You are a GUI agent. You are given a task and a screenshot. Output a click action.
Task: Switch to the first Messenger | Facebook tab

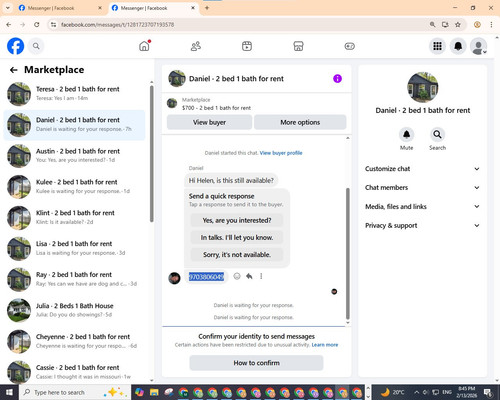tap(60, 8)
